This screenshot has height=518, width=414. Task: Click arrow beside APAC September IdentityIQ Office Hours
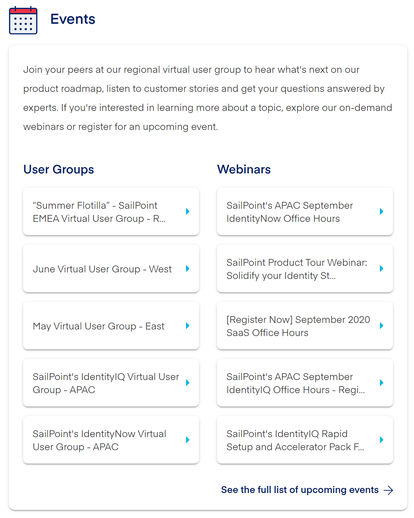tap(382, 383)
